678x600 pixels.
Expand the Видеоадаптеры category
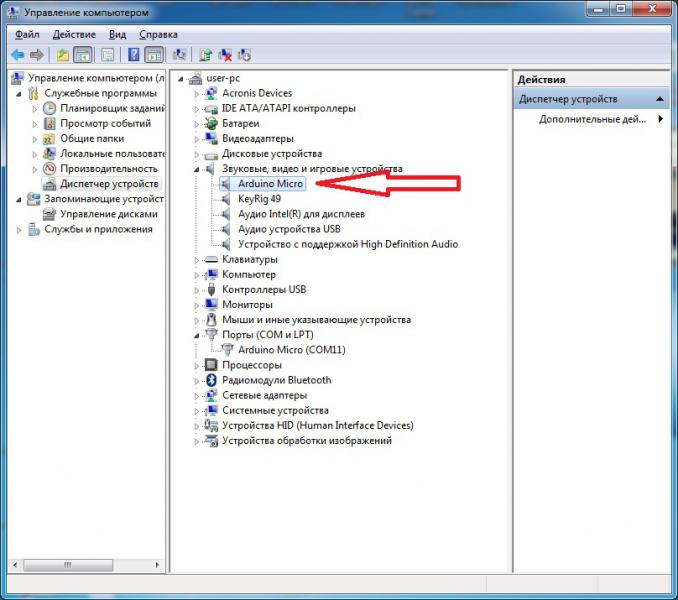tap(197, 139)
